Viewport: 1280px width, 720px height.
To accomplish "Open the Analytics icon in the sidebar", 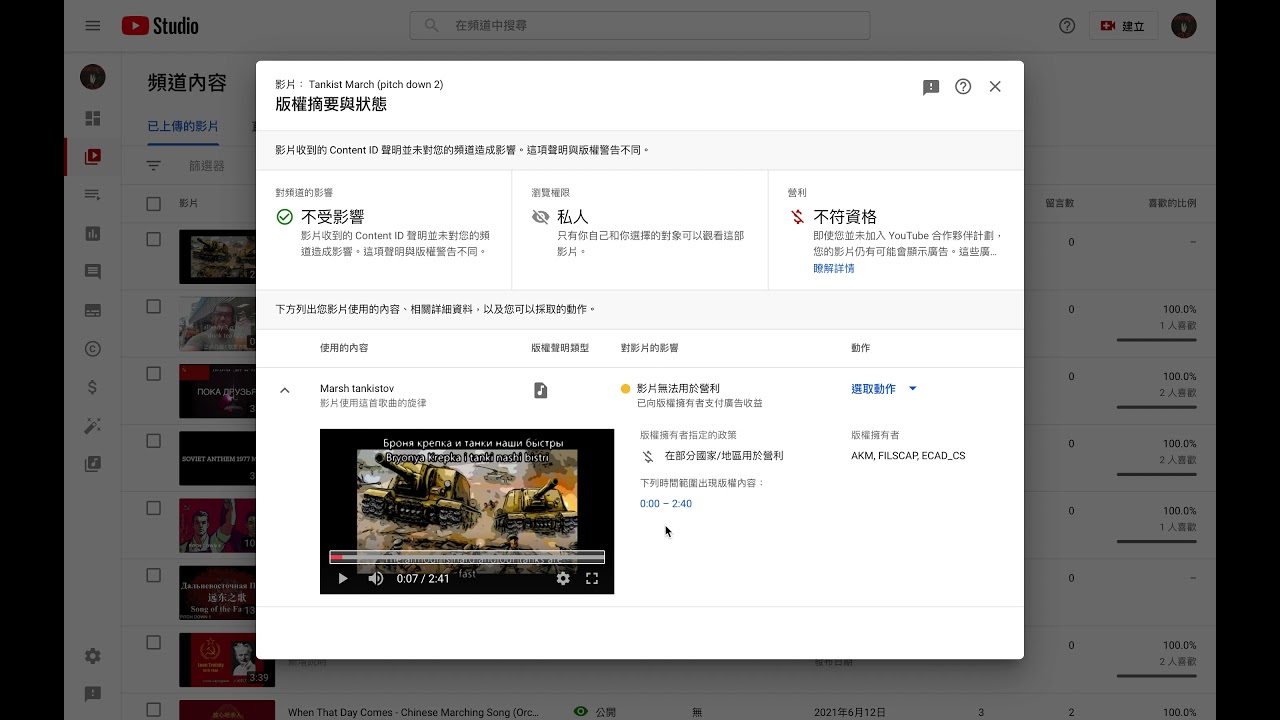I will [93, 233].
